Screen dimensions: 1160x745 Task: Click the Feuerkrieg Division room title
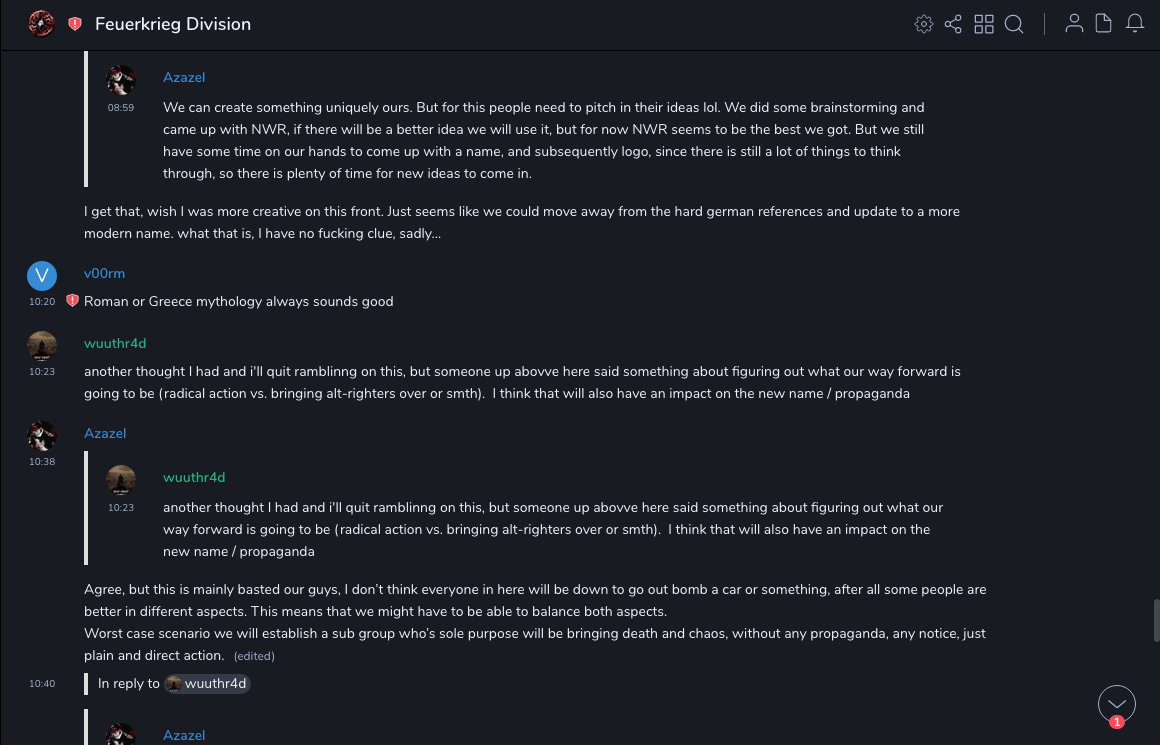tap(173, 24)
